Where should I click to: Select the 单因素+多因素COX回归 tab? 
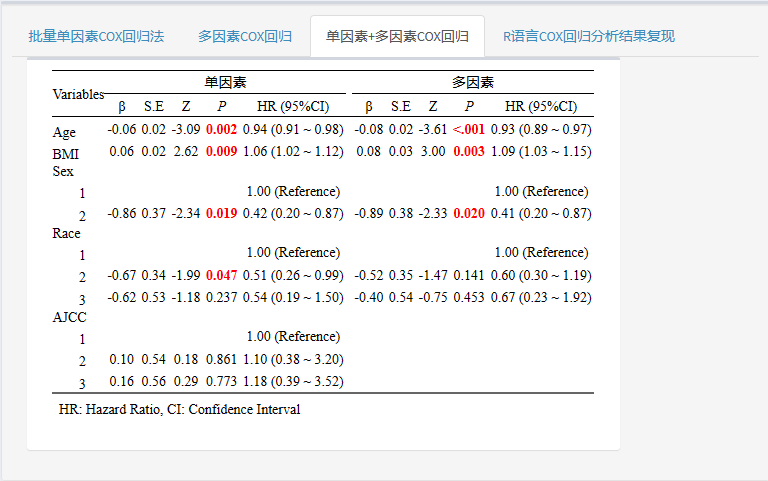[397, 37]
